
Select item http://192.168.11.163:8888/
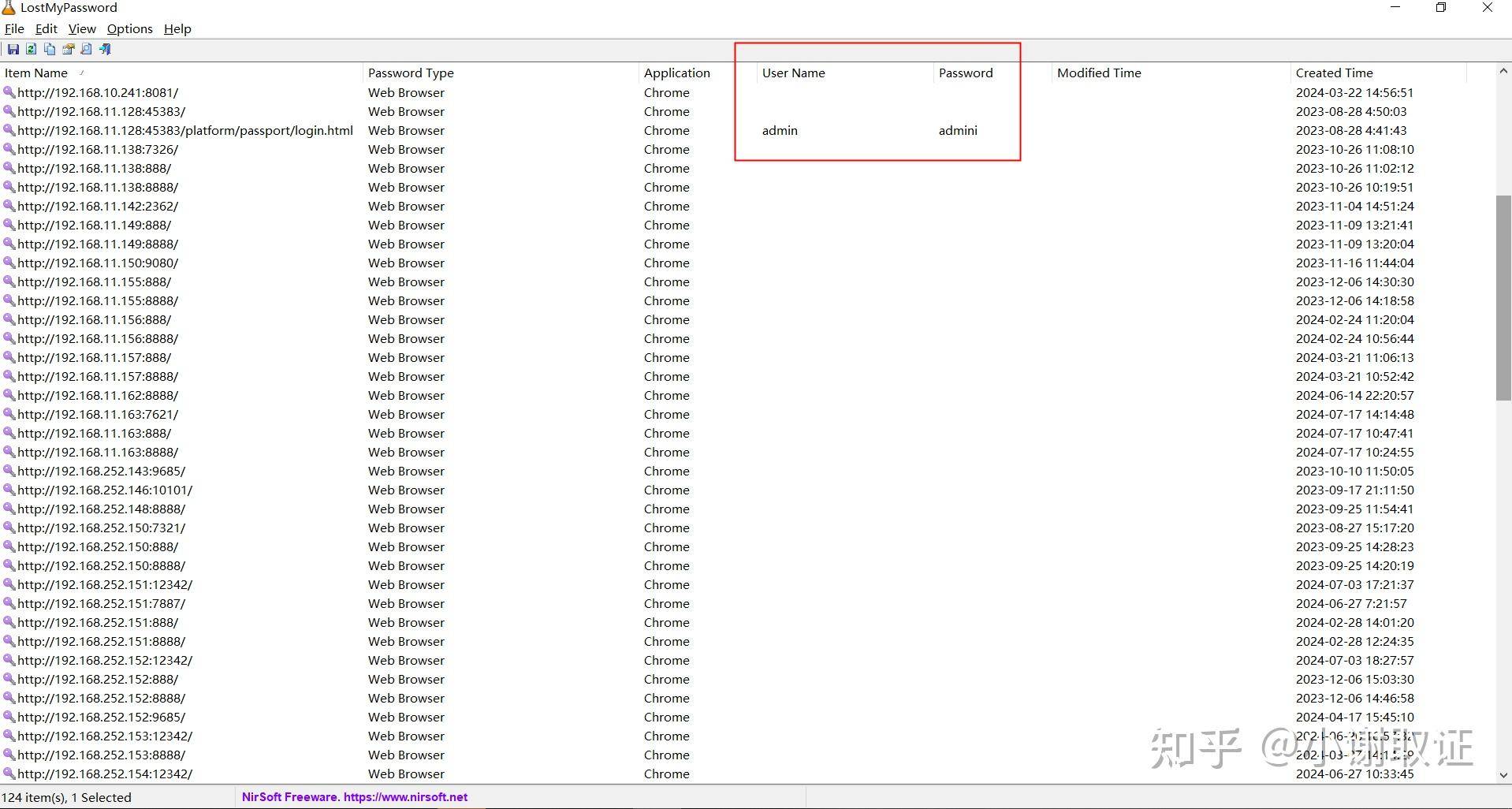98,452
